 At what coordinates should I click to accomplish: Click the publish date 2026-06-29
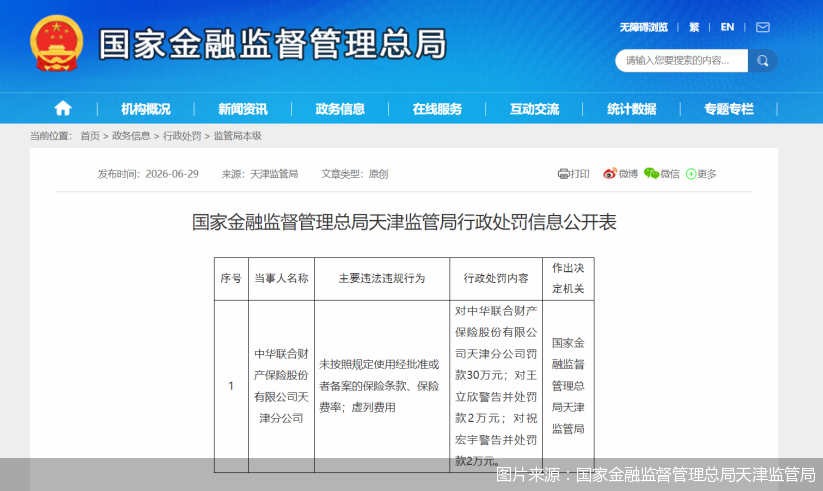coord(172,174)
